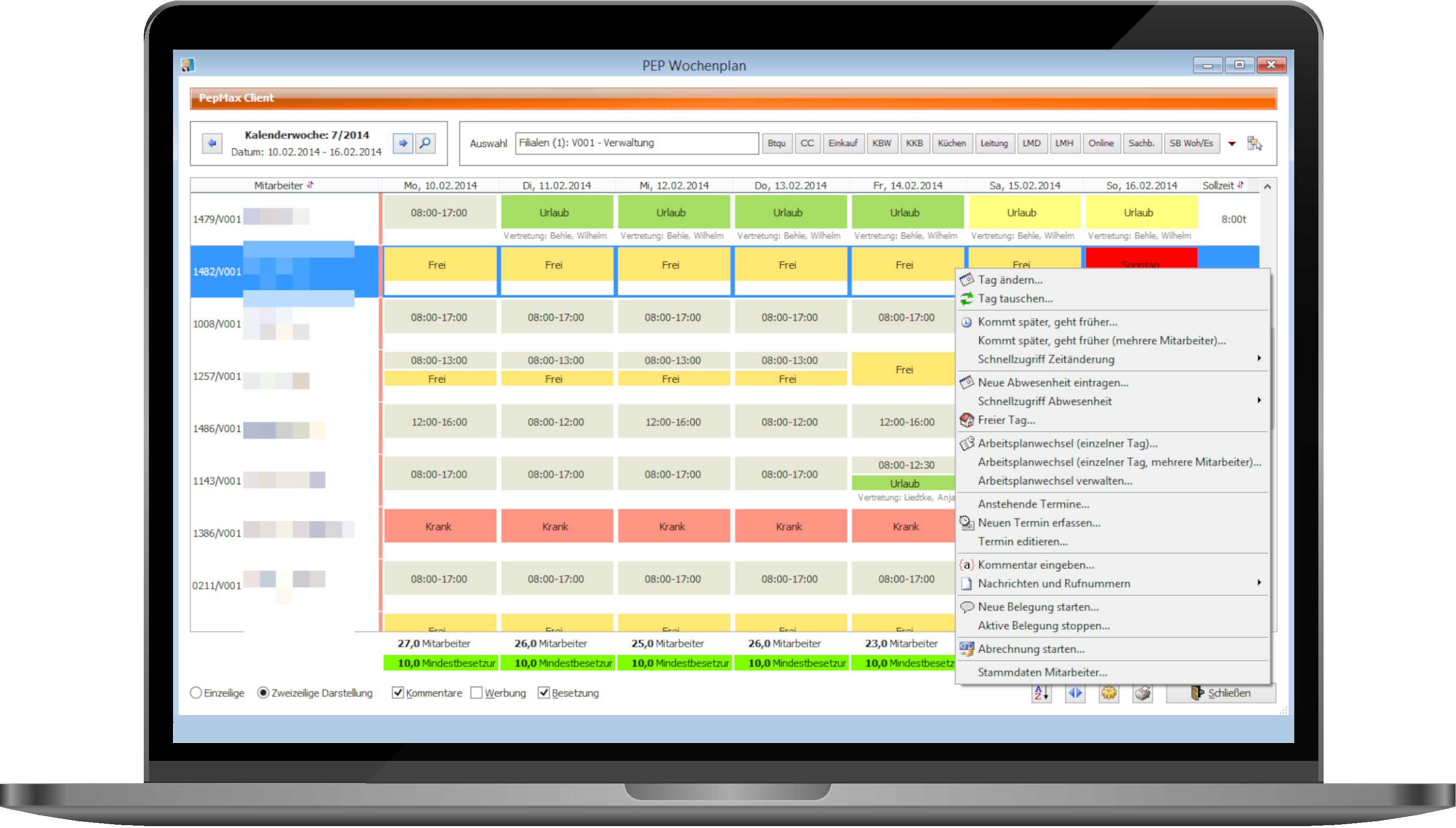
Task: Go to previous calendar week arrow
Action: pyautogui.click(x=212, y=143)
